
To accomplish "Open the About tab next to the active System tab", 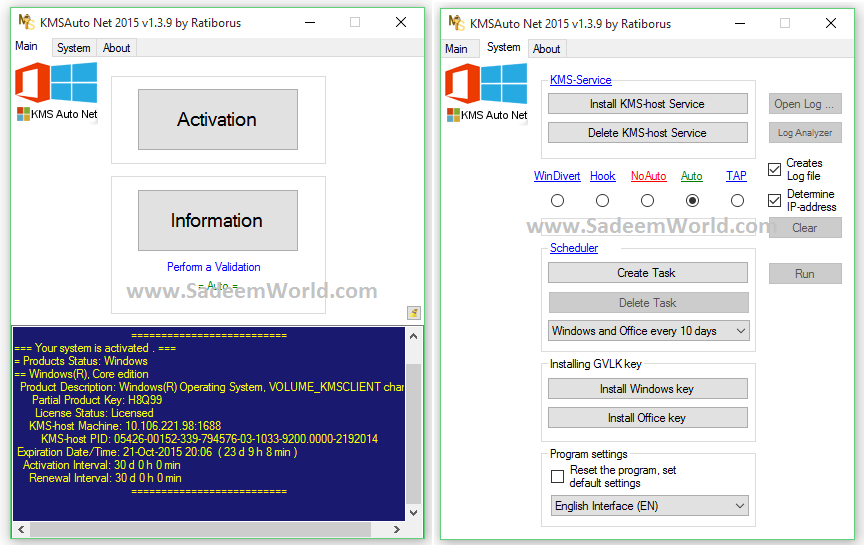I will [x=547, y=48].
